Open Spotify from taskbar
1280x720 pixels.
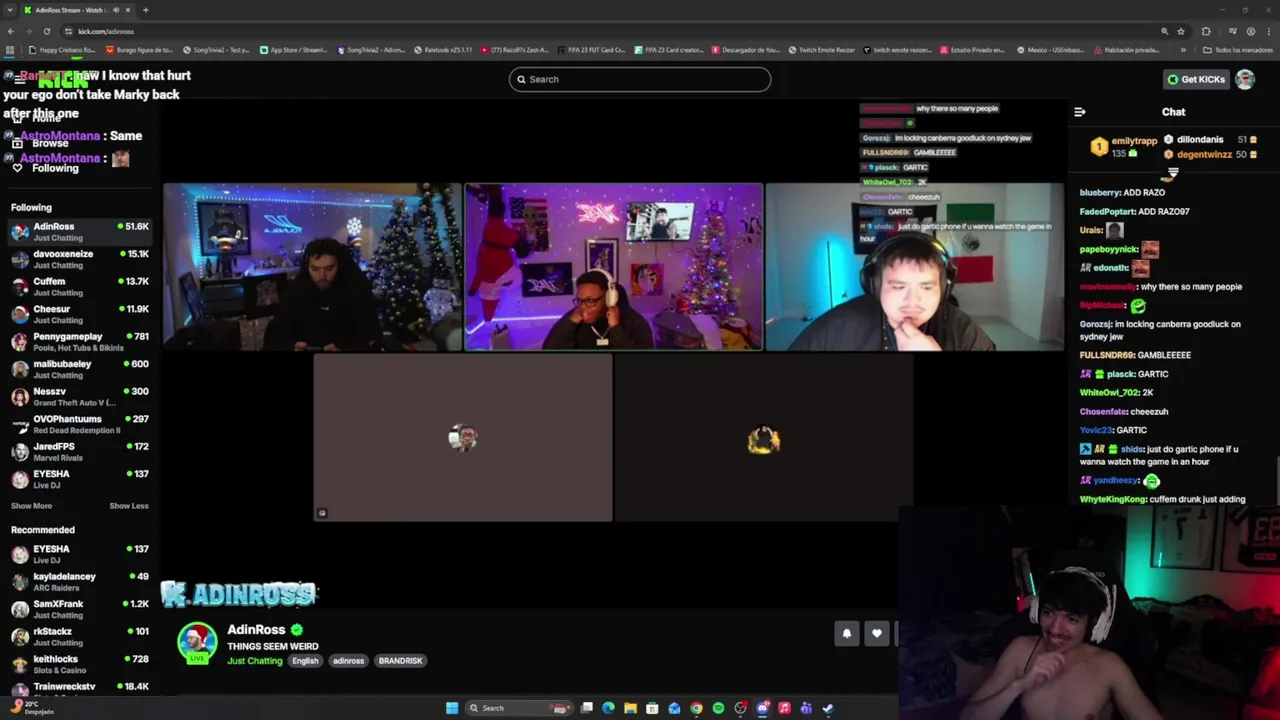[x=718, y=708]
